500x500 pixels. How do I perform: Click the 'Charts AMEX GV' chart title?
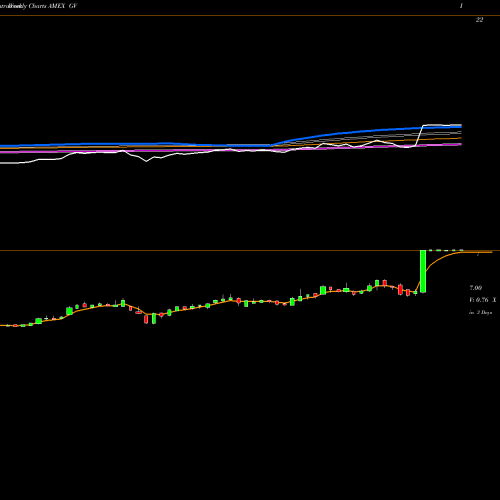pos(53,6)
